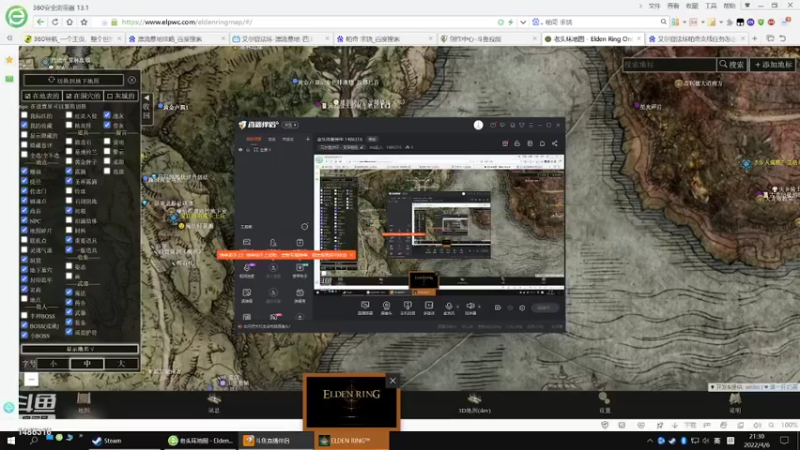Open the microphone dropdown arrow in the streaming toolbar
Screen dimensions: 800x450
457,307
